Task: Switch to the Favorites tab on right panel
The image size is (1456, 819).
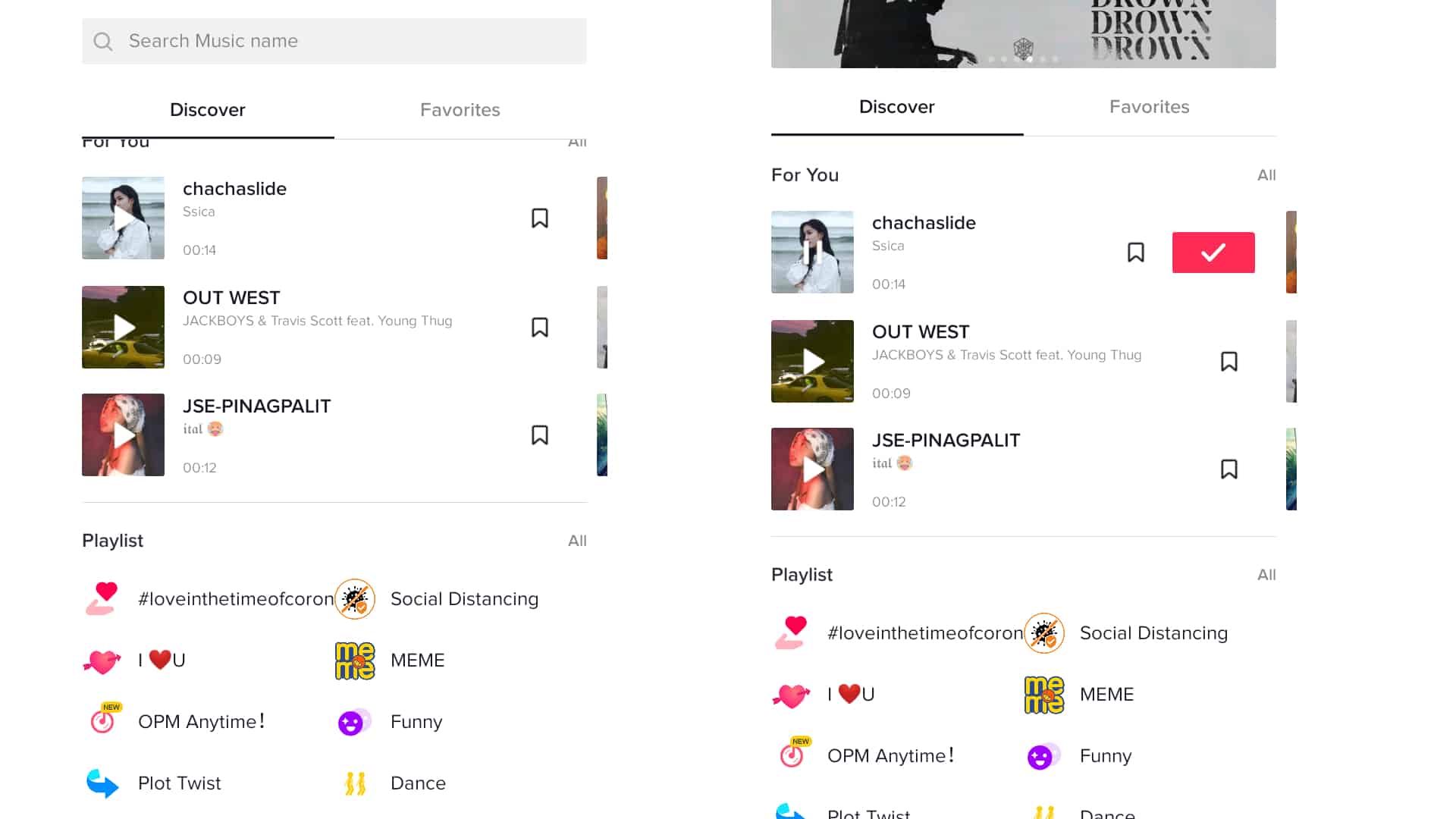Action: pyautogui.click(x=1149, y=107)
